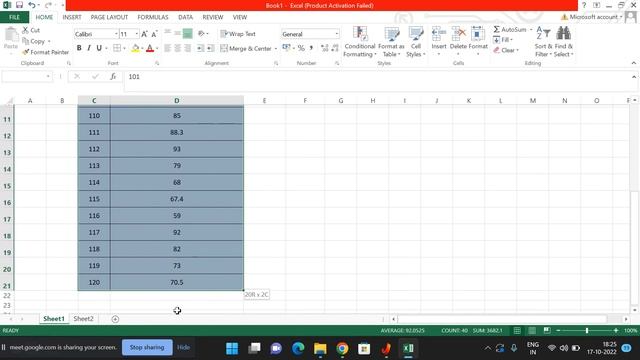The width and height of the screenshot is (640, 360).
Task: Click Stop sharing button
Action: click(147, 347)
